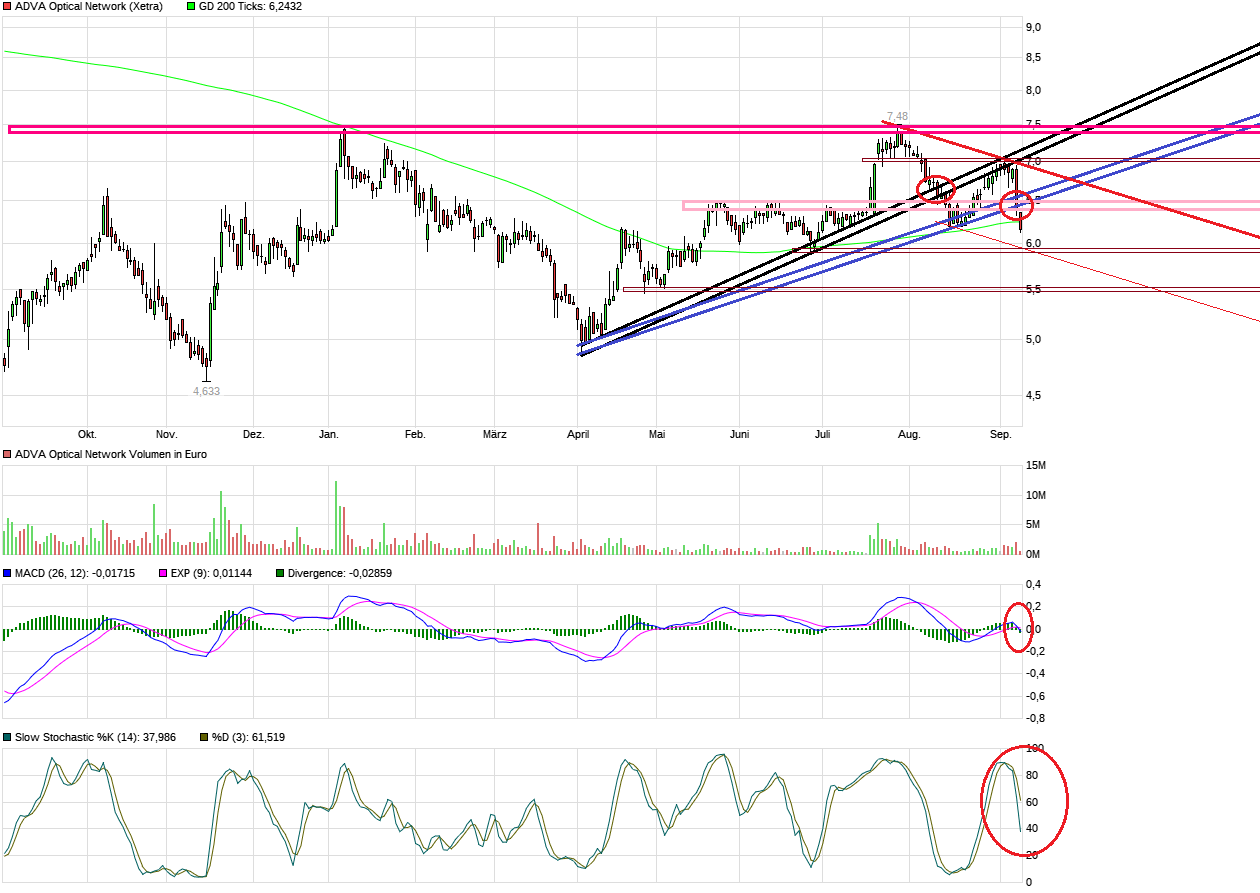
Task: Click the '60' stochastic axis value
Action: 1032,802
